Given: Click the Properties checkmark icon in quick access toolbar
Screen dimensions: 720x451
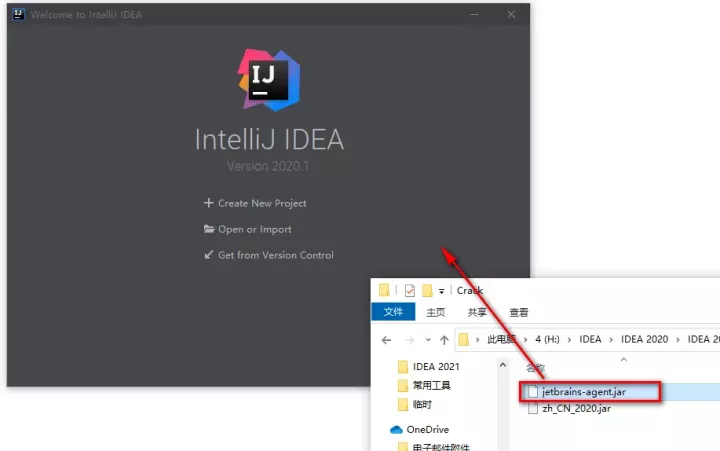Looking at the screenshot, I should pos(409,290).
